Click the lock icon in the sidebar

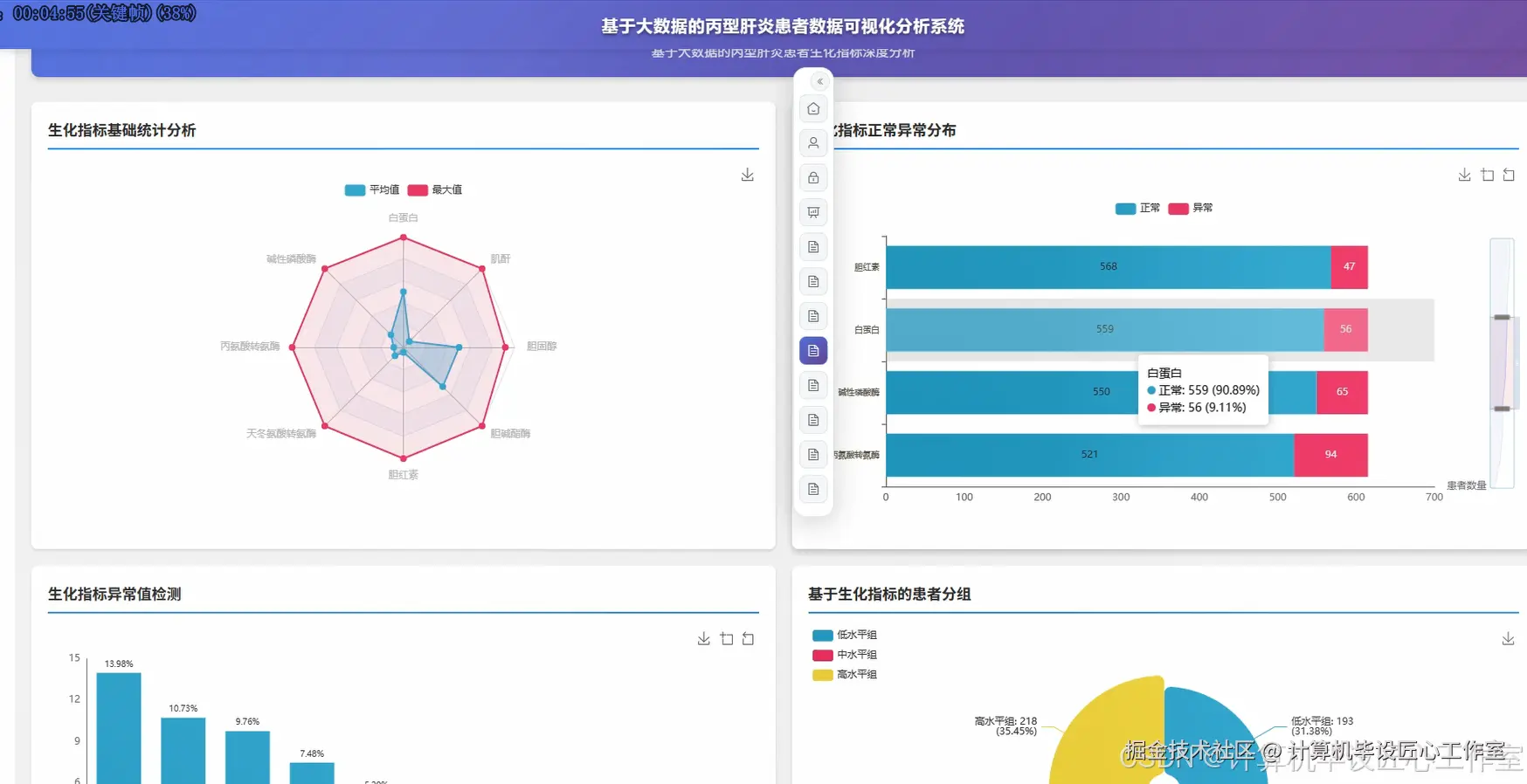click(813, 178)
